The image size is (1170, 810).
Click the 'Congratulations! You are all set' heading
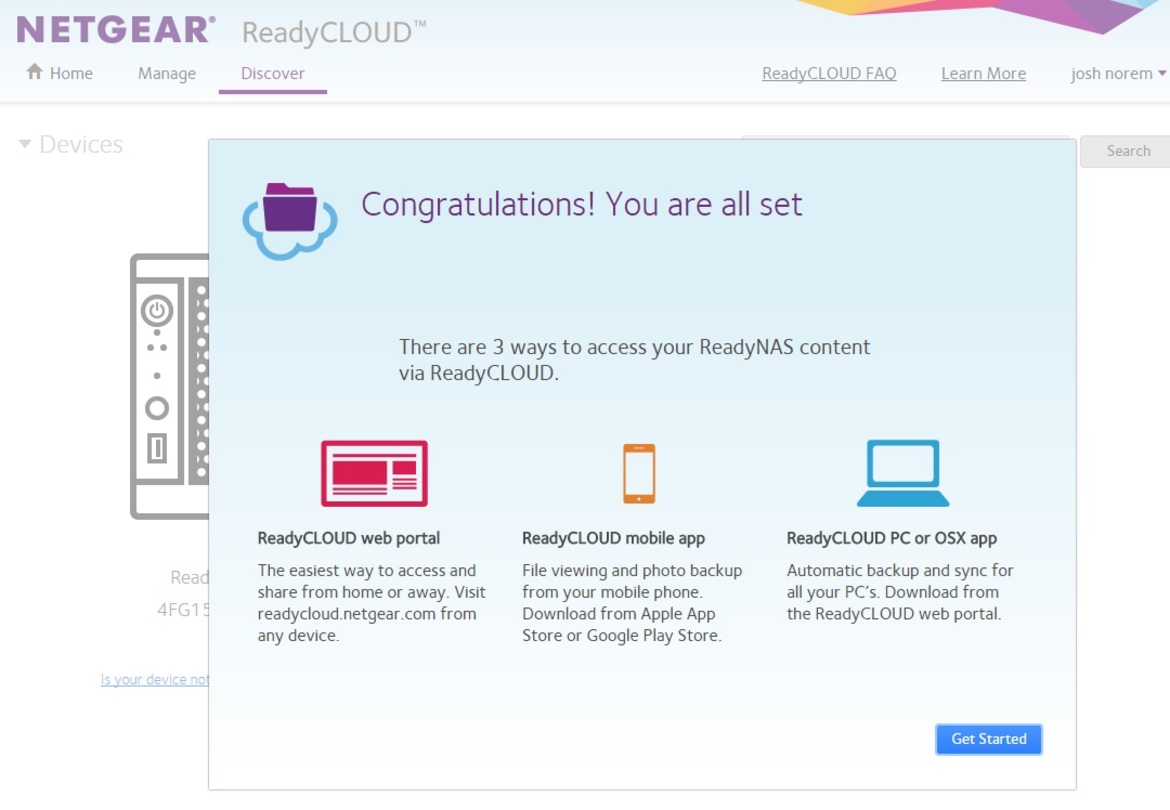tap(581, 204)
